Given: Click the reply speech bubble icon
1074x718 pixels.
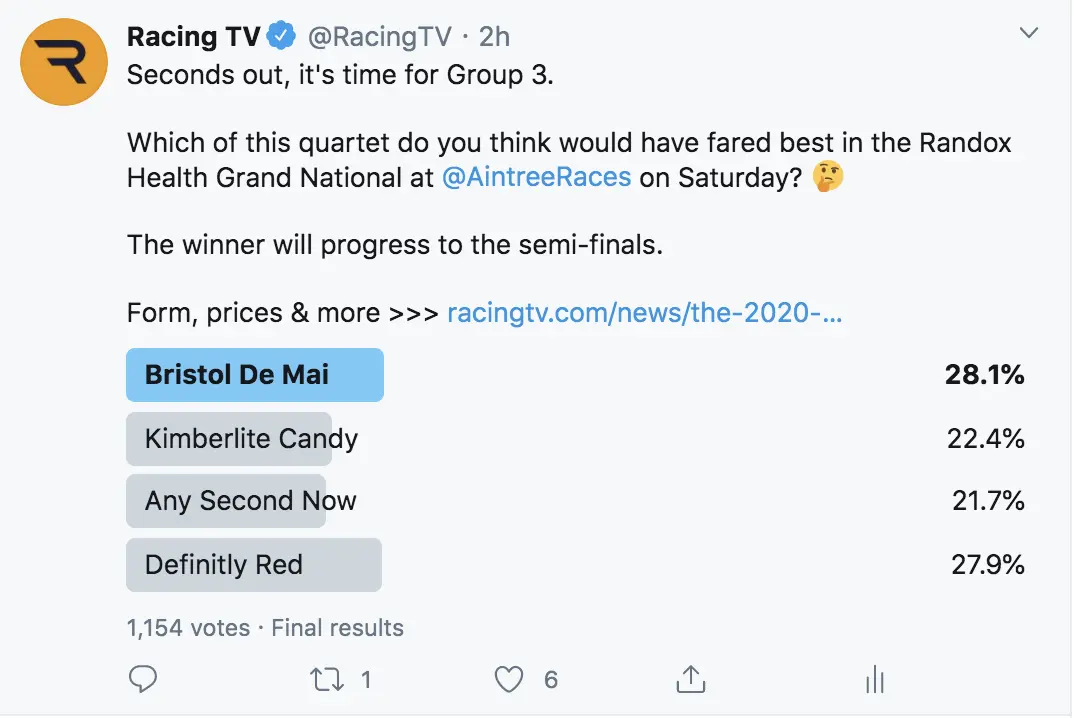Looking at the screenshot, I should [x=144, y=680].
